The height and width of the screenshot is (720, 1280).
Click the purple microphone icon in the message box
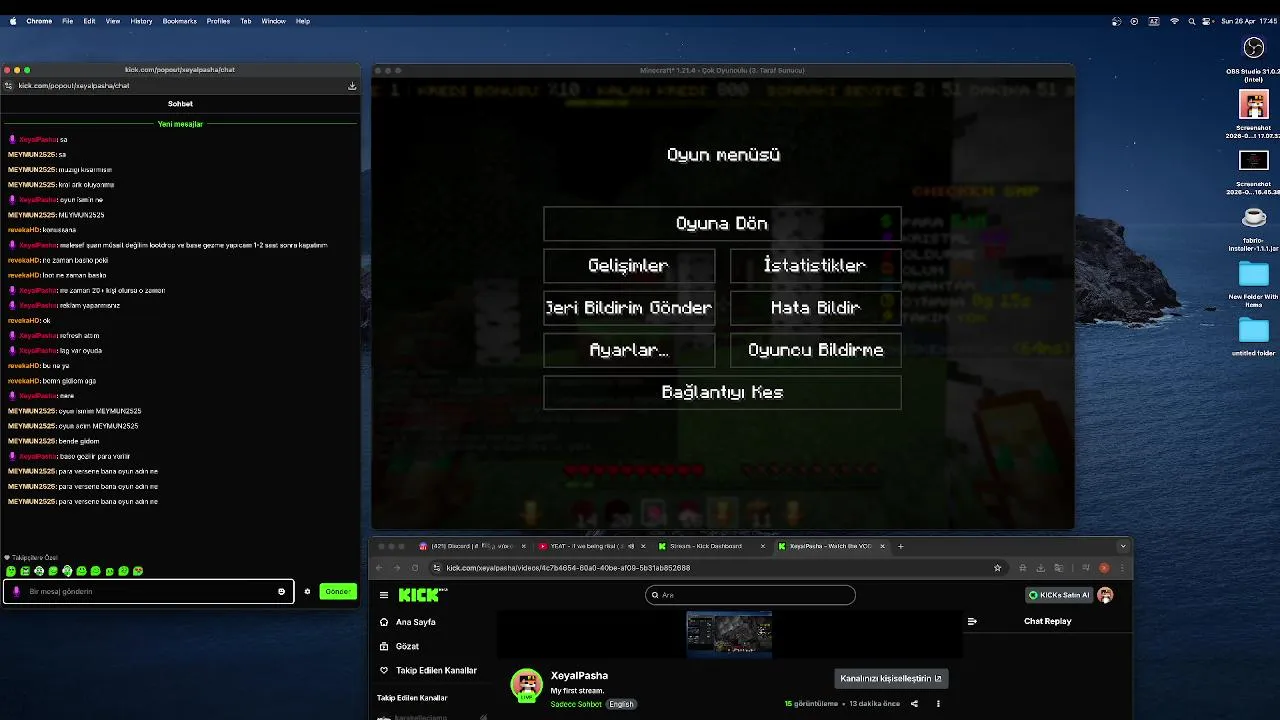click(16, 591)
